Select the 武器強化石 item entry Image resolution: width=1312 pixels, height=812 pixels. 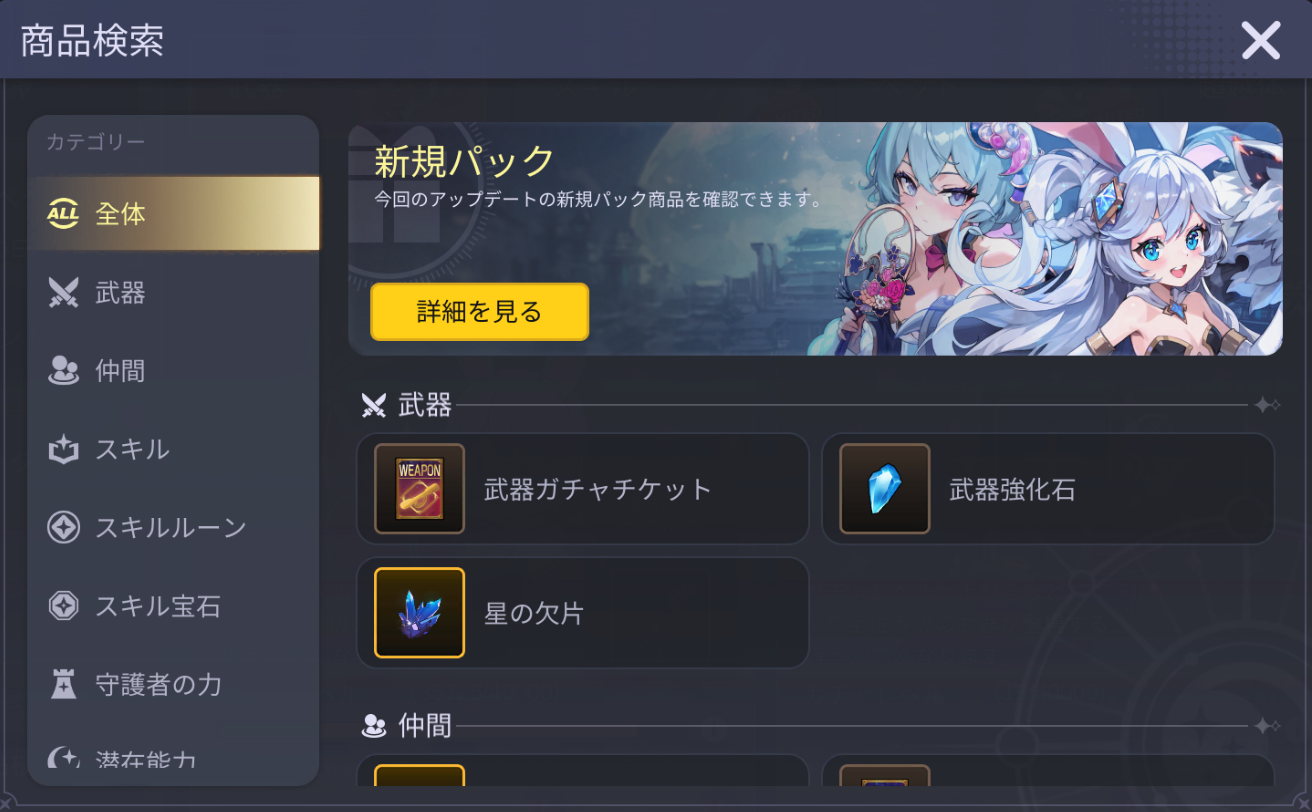(1048, 489)
